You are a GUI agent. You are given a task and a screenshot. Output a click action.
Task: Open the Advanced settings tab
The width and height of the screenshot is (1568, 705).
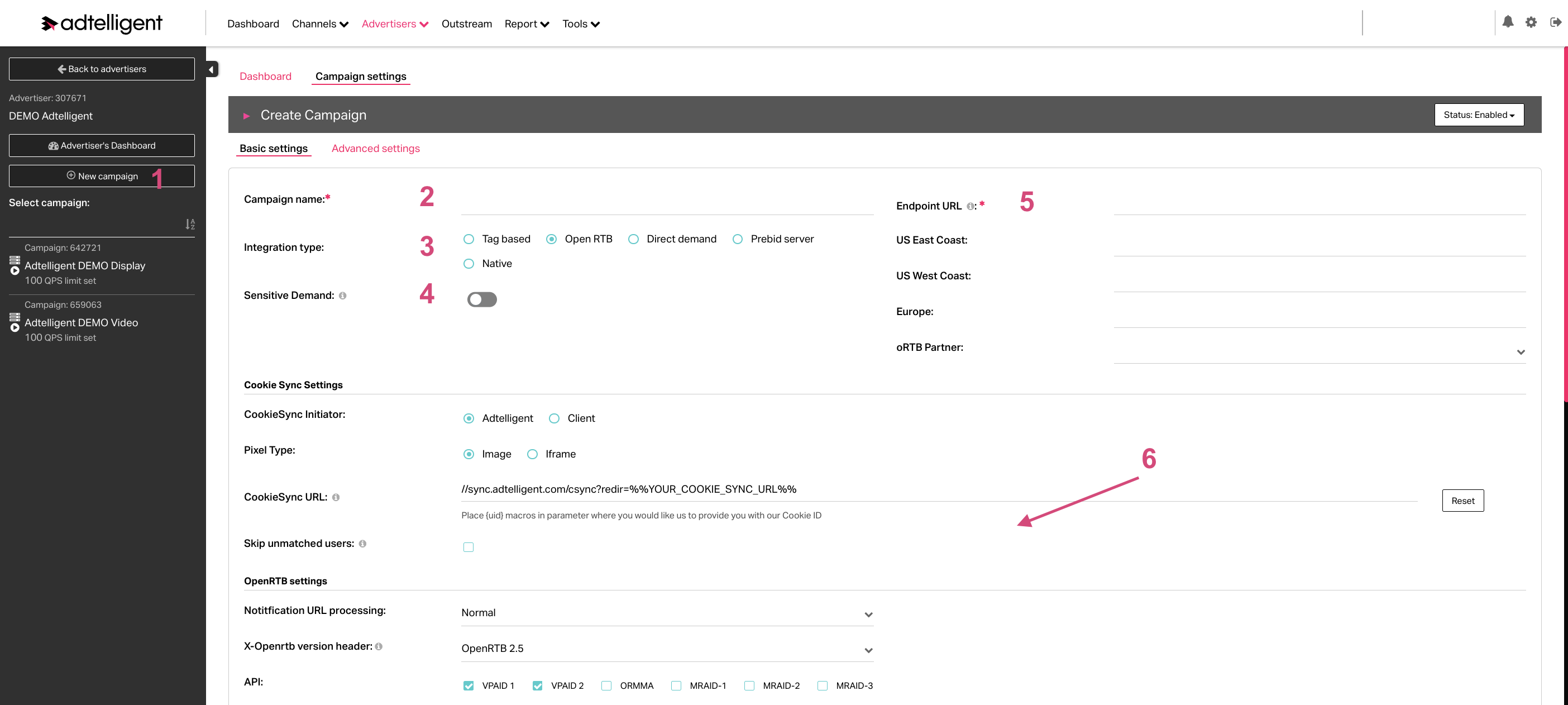click(376, 149)
